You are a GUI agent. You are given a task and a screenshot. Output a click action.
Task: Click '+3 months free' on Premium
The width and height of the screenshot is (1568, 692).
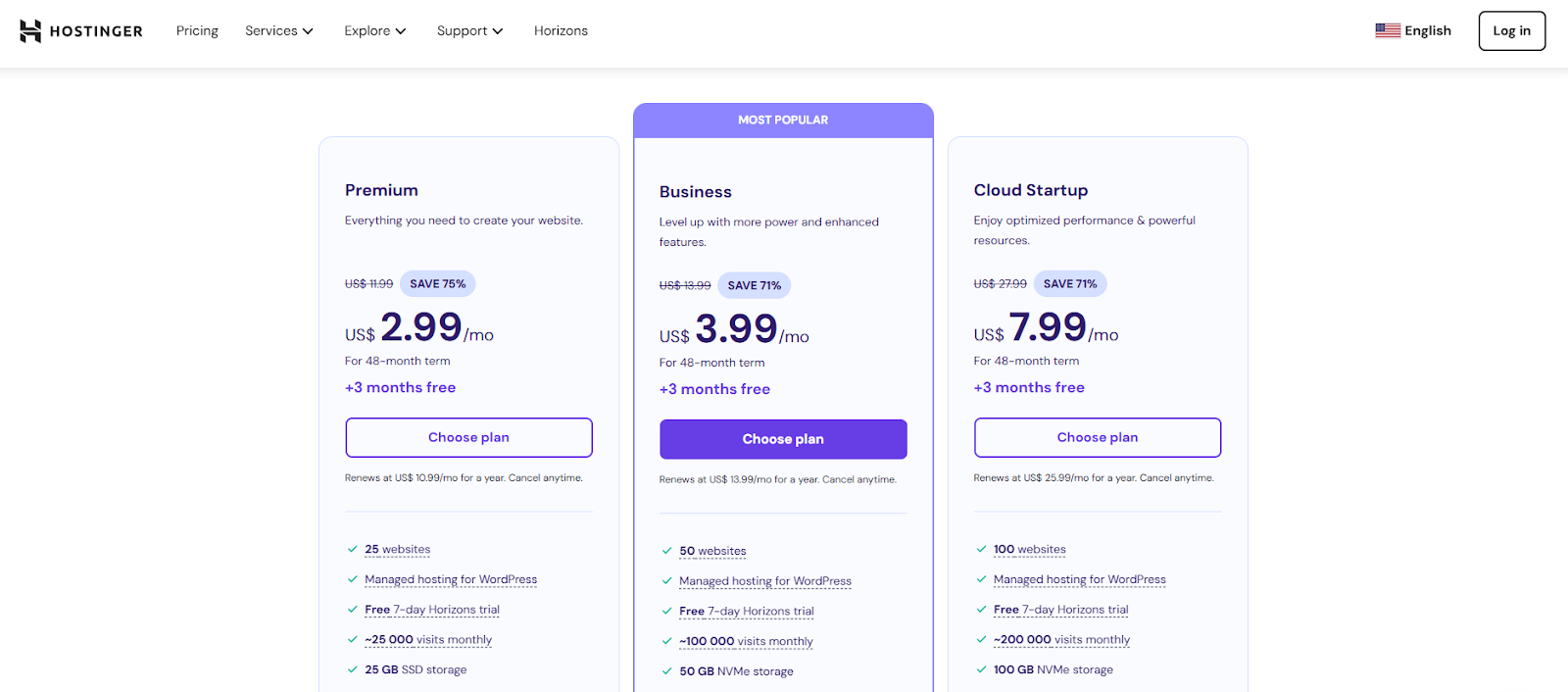pos(400,388)
